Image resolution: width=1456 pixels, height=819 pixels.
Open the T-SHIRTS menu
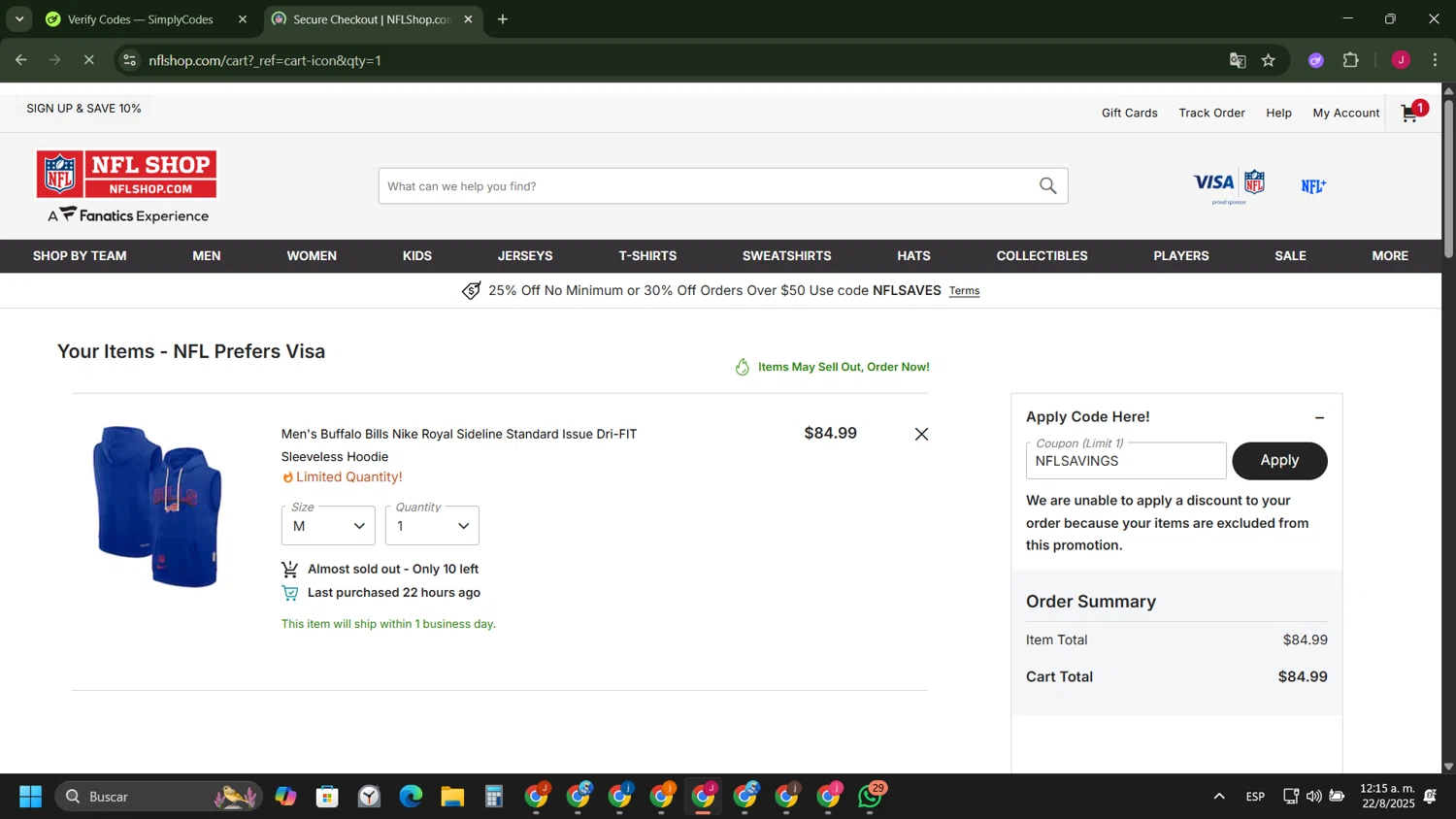click(647, 256)
